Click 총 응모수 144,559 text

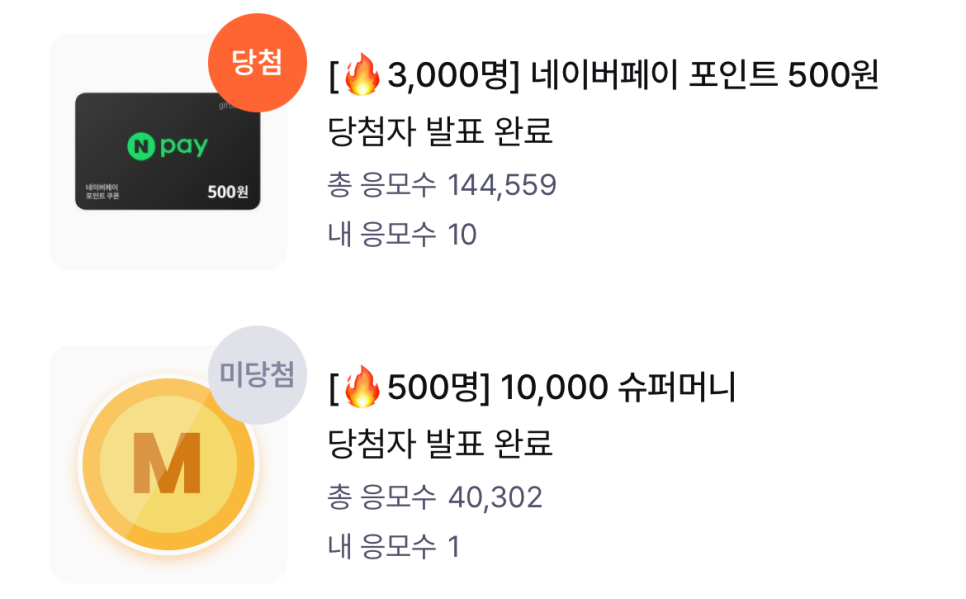click(x=442, y=185)
